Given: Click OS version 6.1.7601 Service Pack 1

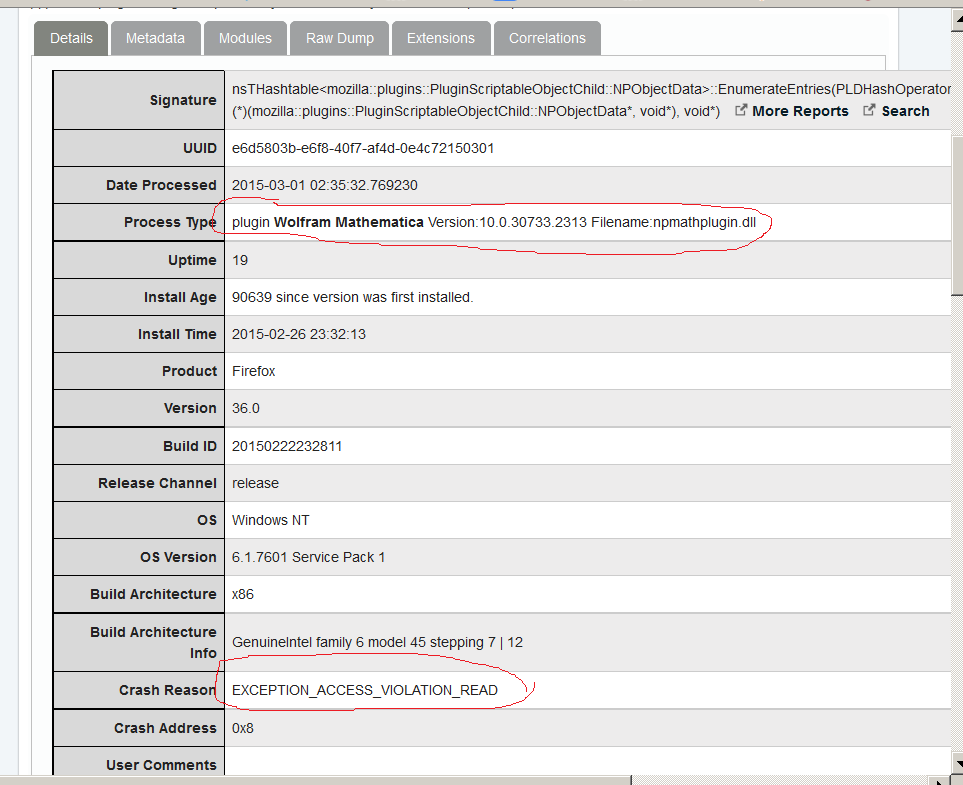Looking at the screenshot, I should (308, 557).
